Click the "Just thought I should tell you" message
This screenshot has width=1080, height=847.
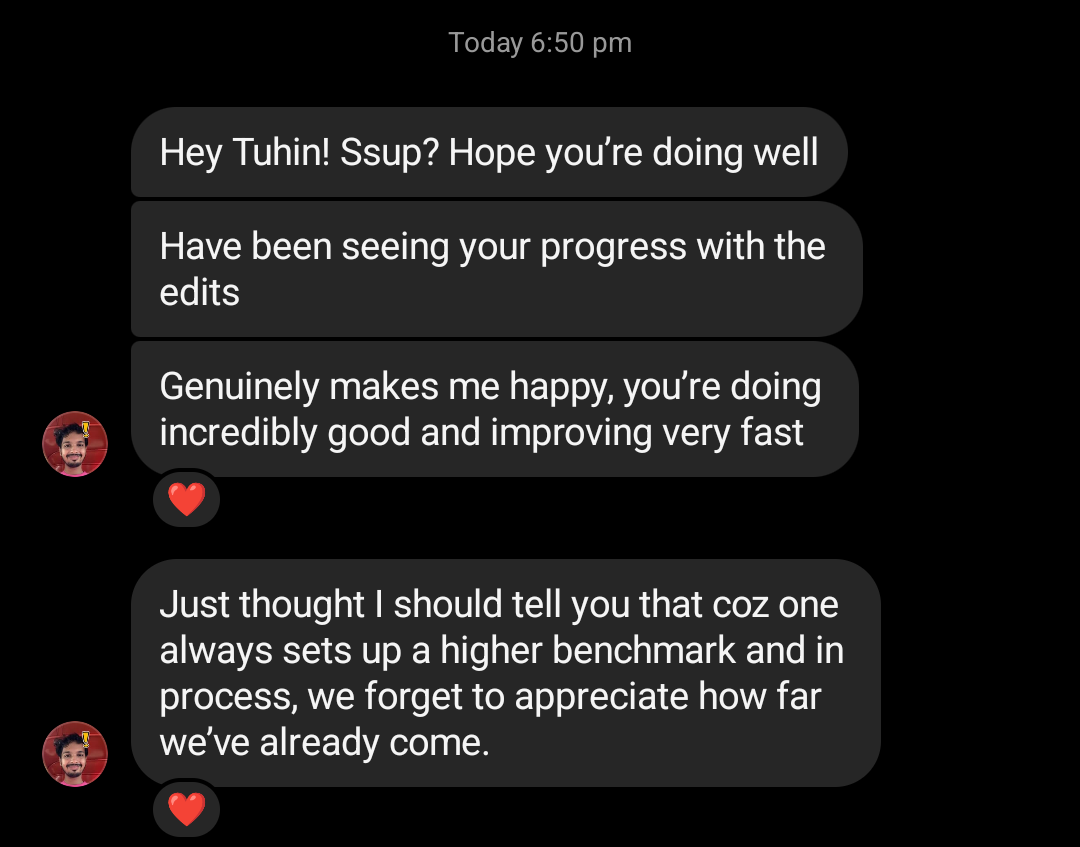(504, 673)
